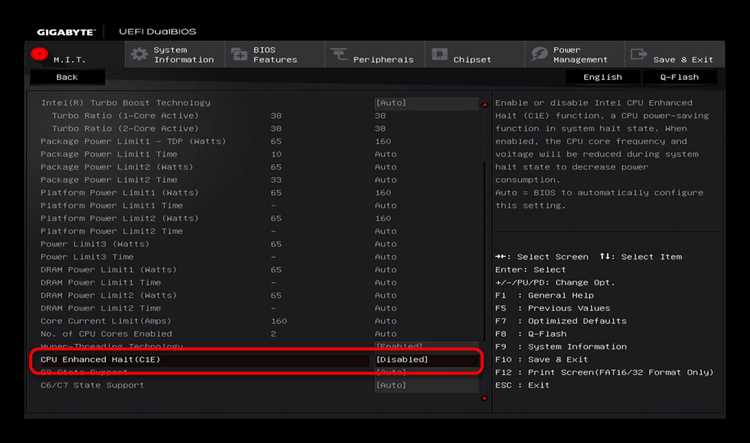Viewport: 750px width, 443px height.
Task: Click the Save & Exit arrow icon
Action: 639,54
